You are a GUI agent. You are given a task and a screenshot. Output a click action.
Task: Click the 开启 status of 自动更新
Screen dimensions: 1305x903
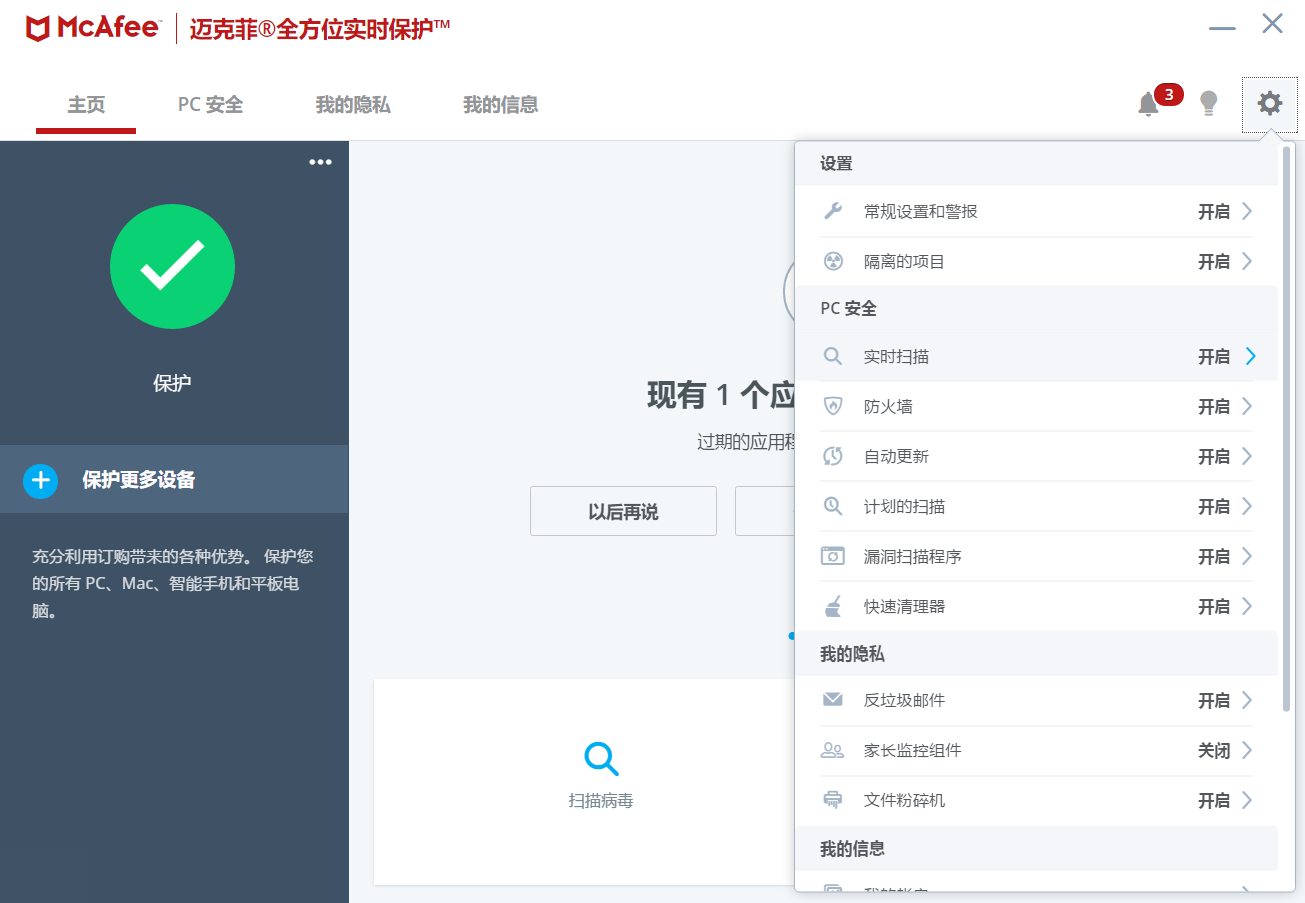point(1214,456)
